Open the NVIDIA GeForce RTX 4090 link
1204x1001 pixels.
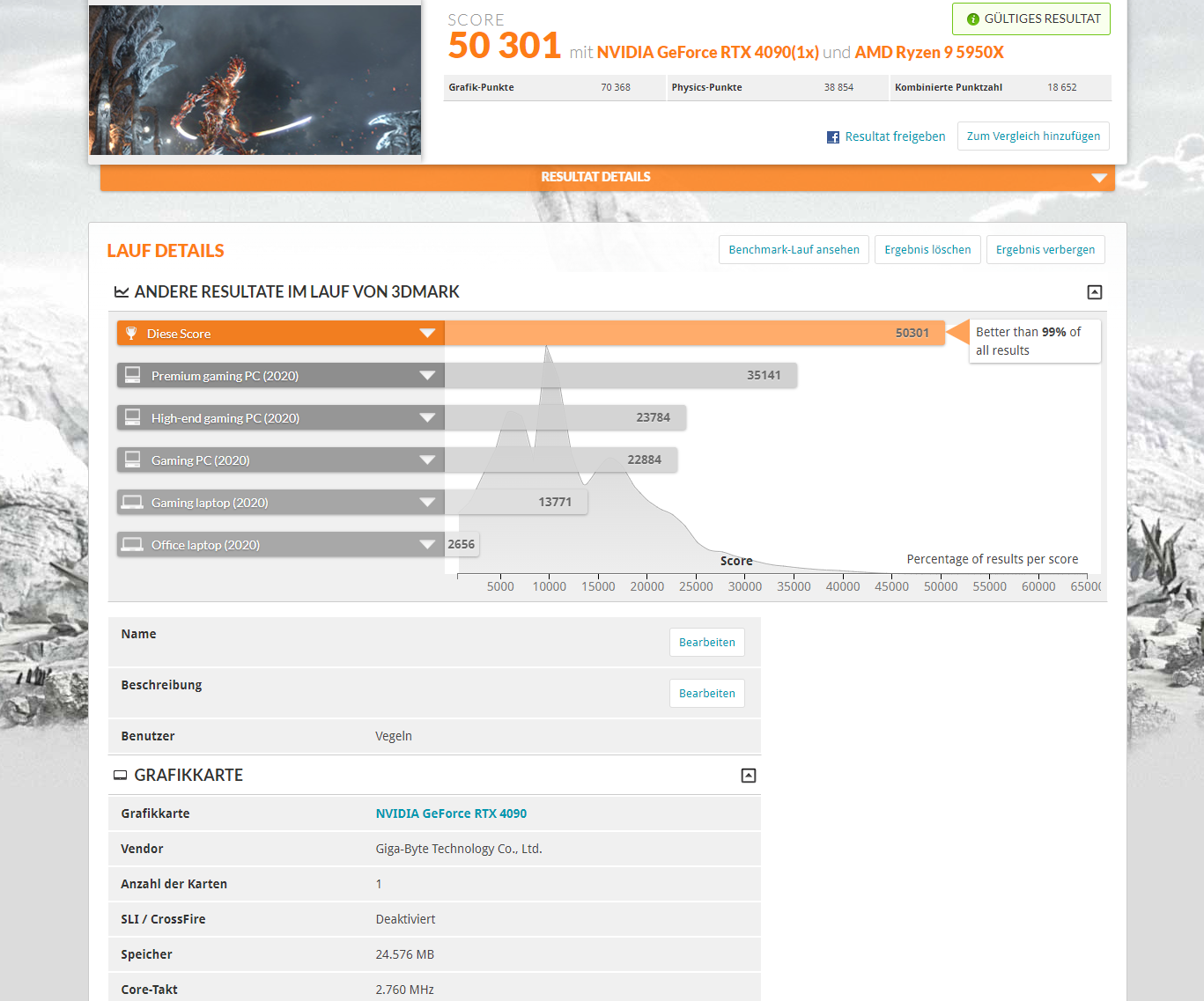click(451, 813)
